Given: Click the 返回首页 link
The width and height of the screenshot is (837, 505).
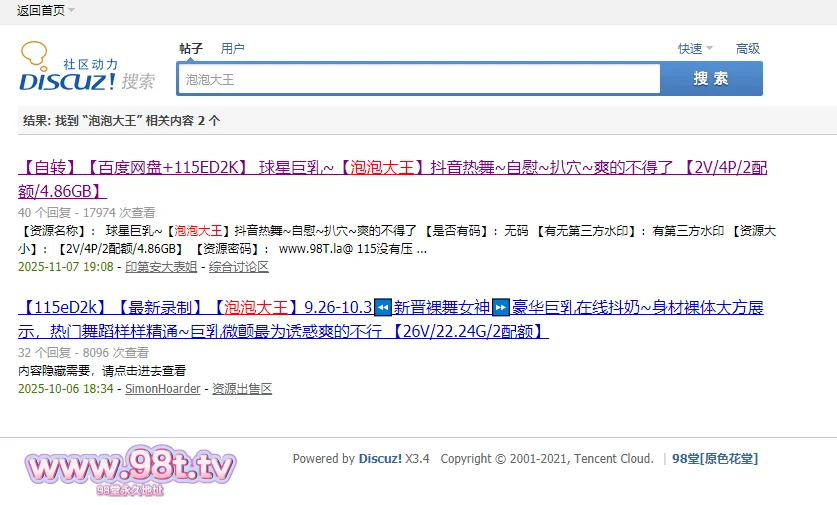Looking at the screenshot, I should [40, 11].
